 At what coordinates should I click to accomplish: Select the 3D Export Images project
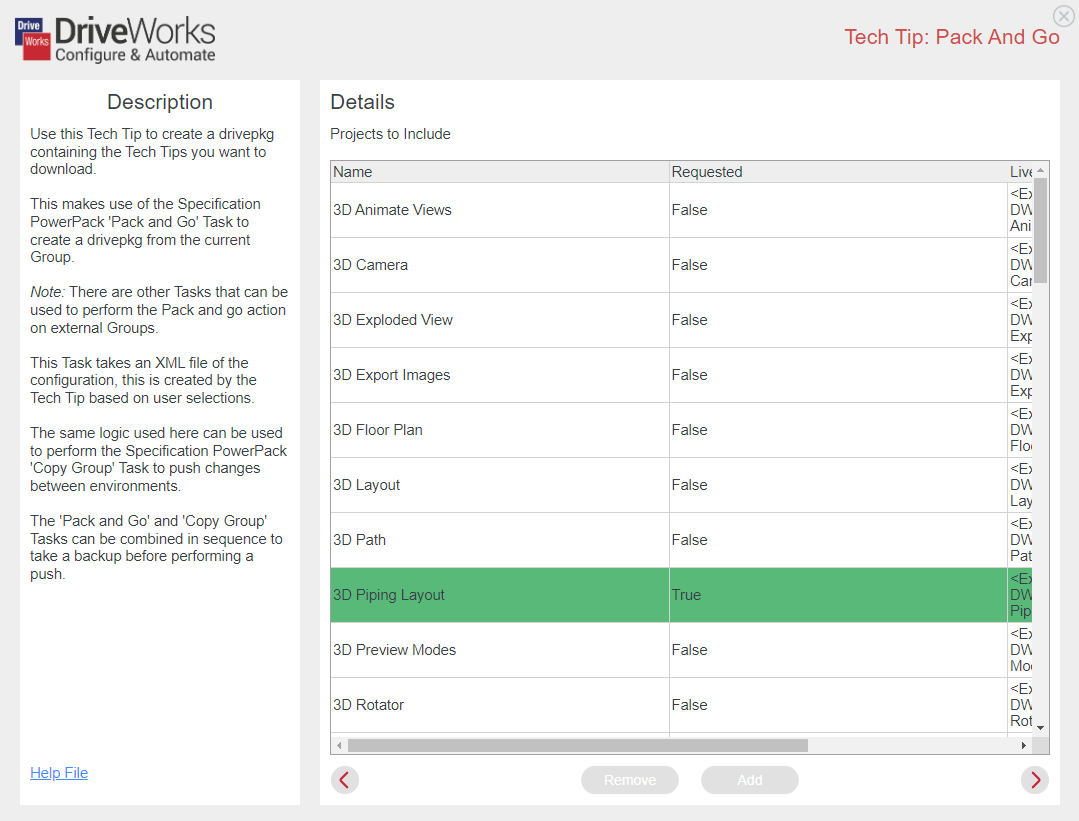click(x=500, y=374)
